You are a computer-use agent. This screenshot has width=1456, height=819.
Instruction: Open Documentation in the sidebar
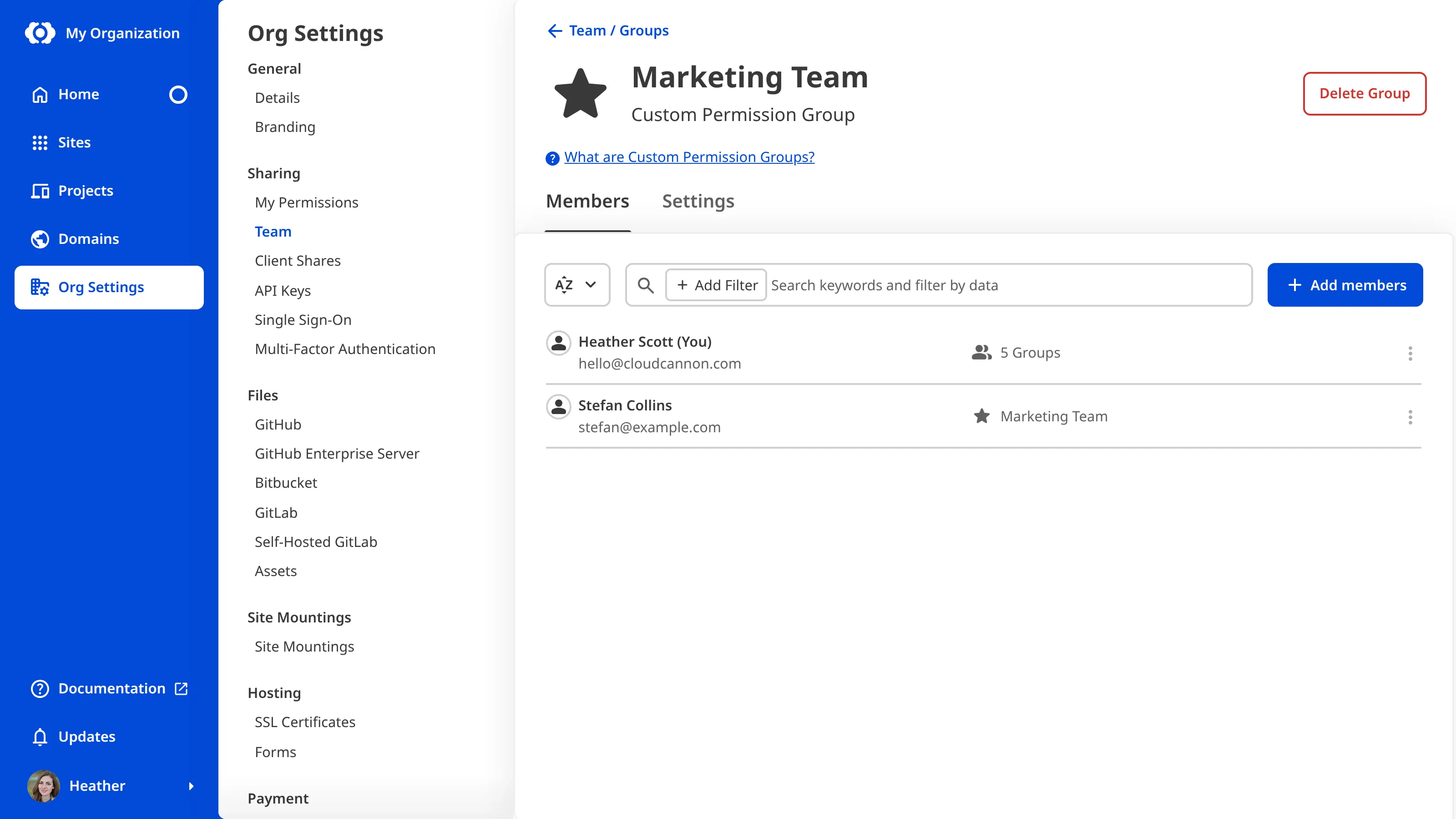coord(109,688)
